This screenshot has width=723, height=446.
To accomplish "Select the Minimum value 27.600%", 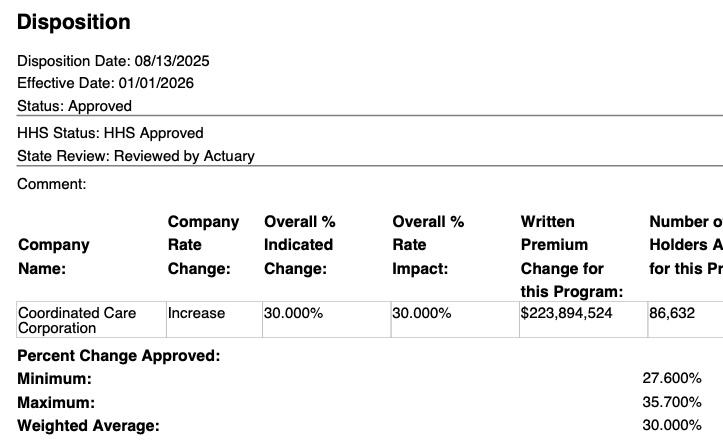I will click(671, 379).
